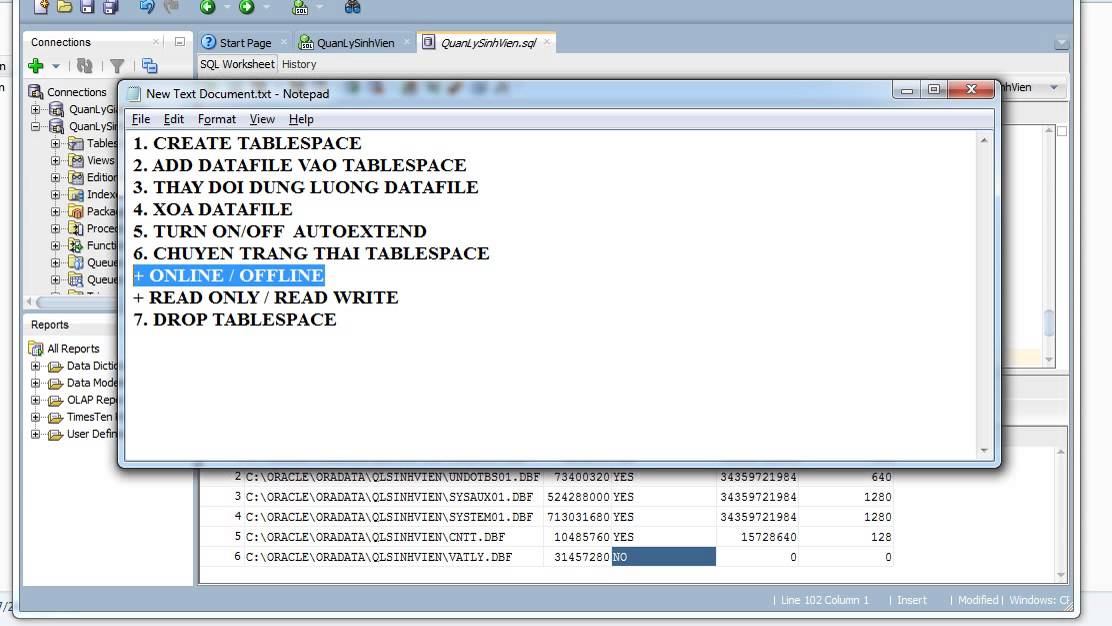Open the dropdown next to the New Connection plus
The image size is (1112, 626).
point(55,67)
